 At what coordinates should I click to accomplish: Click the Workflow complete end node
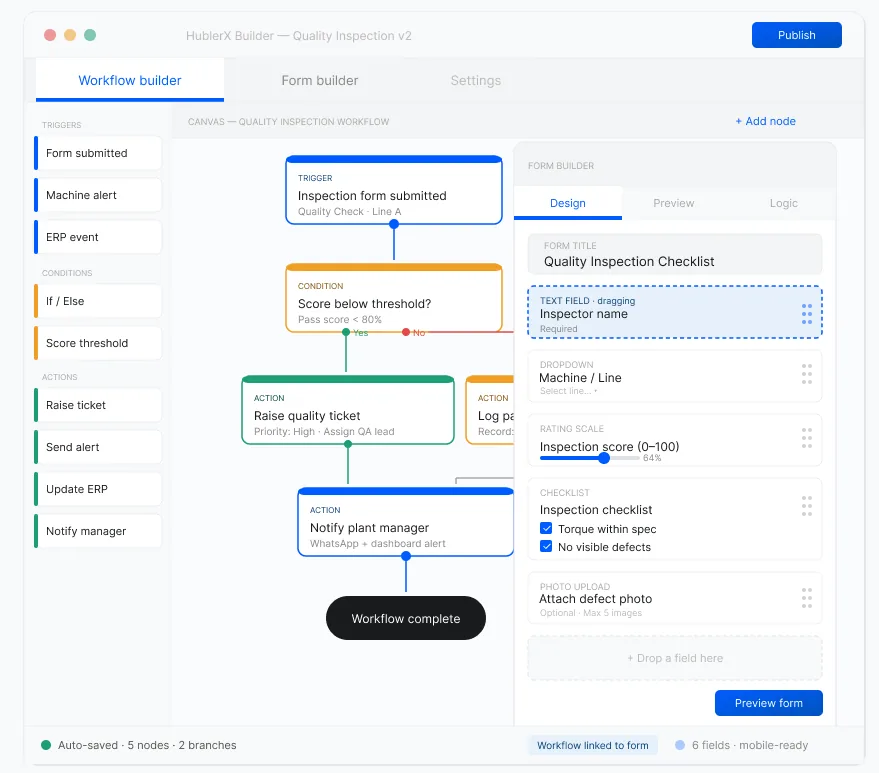click(x=406, y=618)
